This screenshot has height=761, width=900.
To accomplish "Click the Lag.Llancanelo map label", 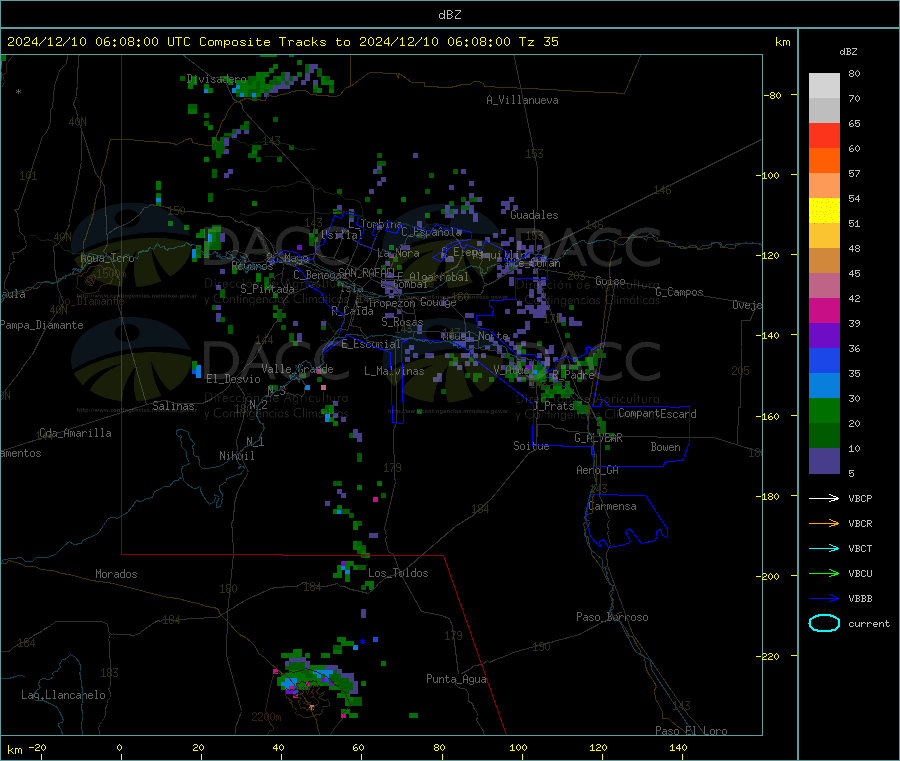I will (x=63, y=696).
